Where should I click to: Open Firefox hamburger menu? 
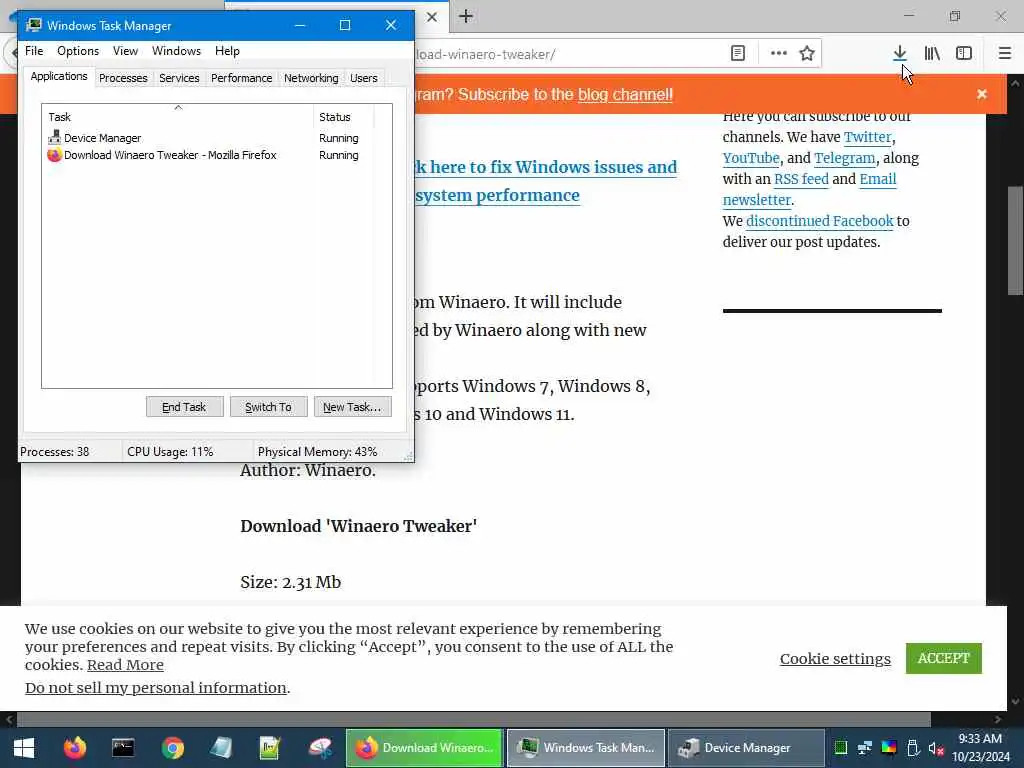pos(1005,54)
